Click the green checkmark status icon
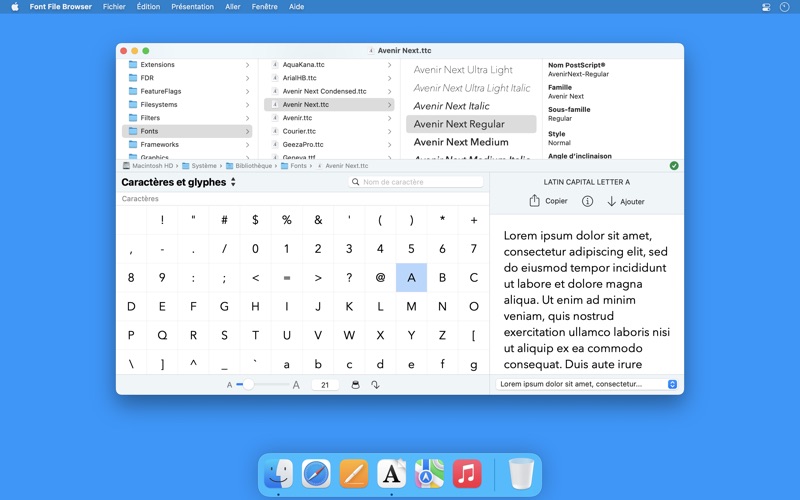This screenshot has width=800, height=500. [674, 166]
